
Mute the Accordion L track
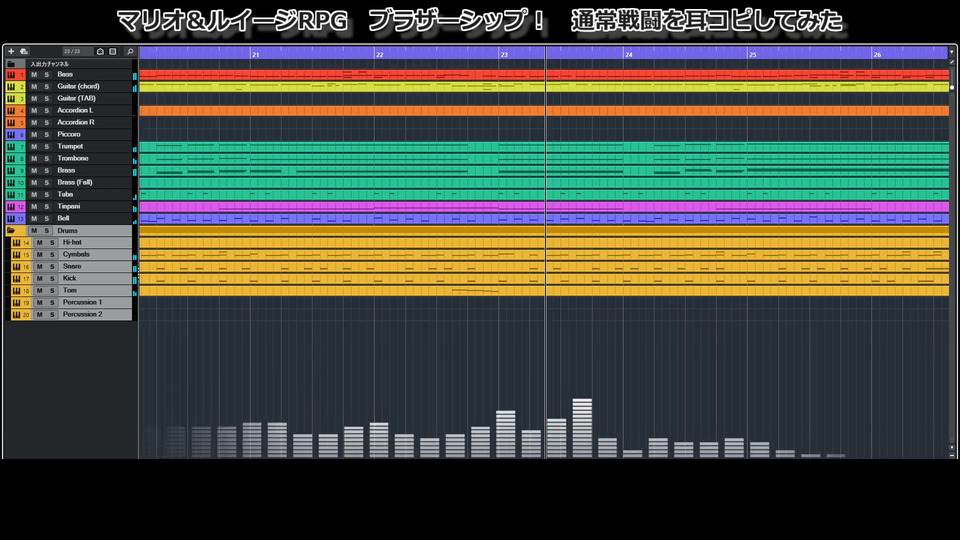tap(34, 111)
